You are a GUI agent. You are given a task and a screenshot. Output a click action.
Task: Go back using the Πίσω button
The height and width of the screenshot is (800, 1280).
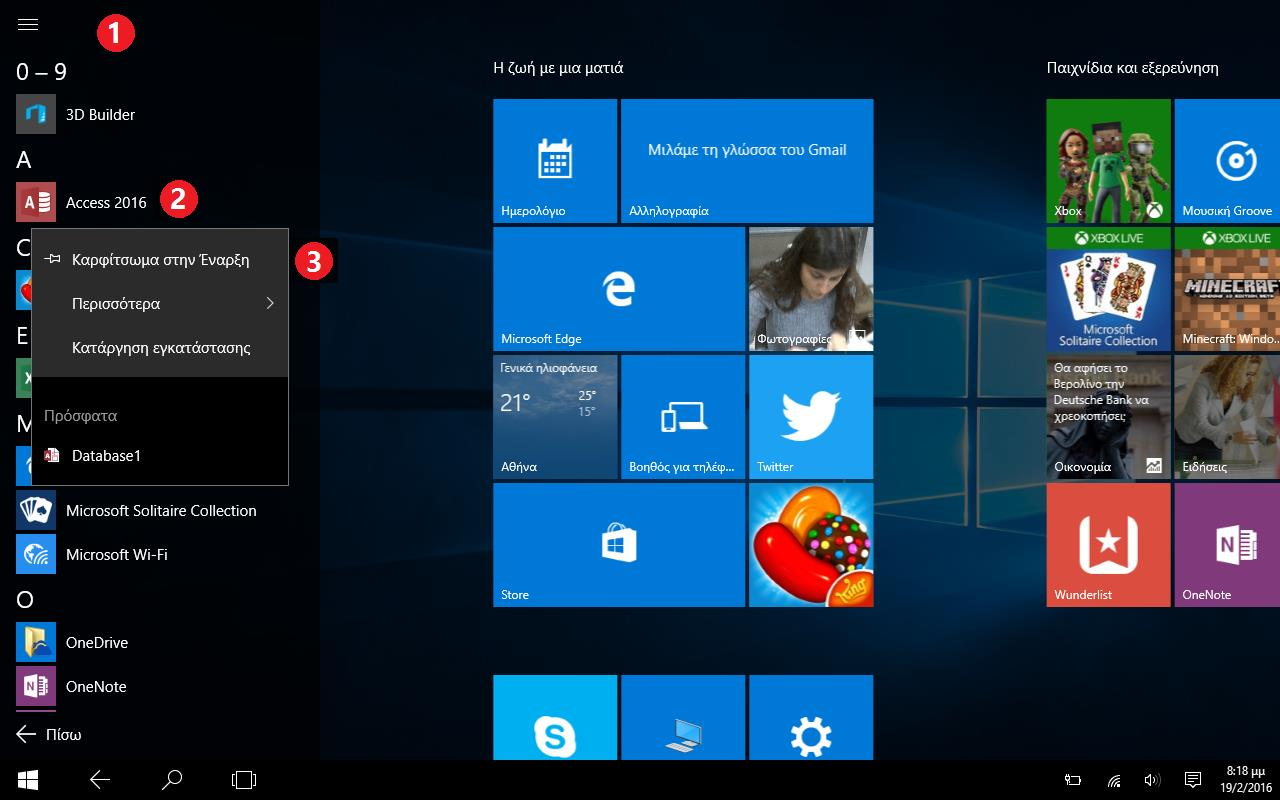pos(49,734)
